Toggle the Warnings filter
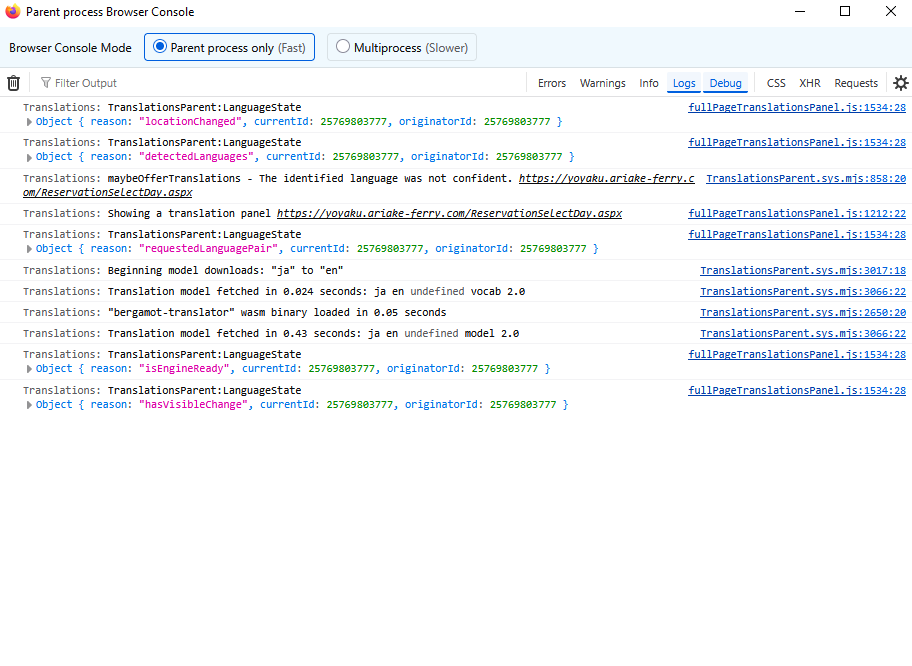Image resolution: width=912 pixels, height=666 pixels. pyautogui.click(x=602, y=83)
